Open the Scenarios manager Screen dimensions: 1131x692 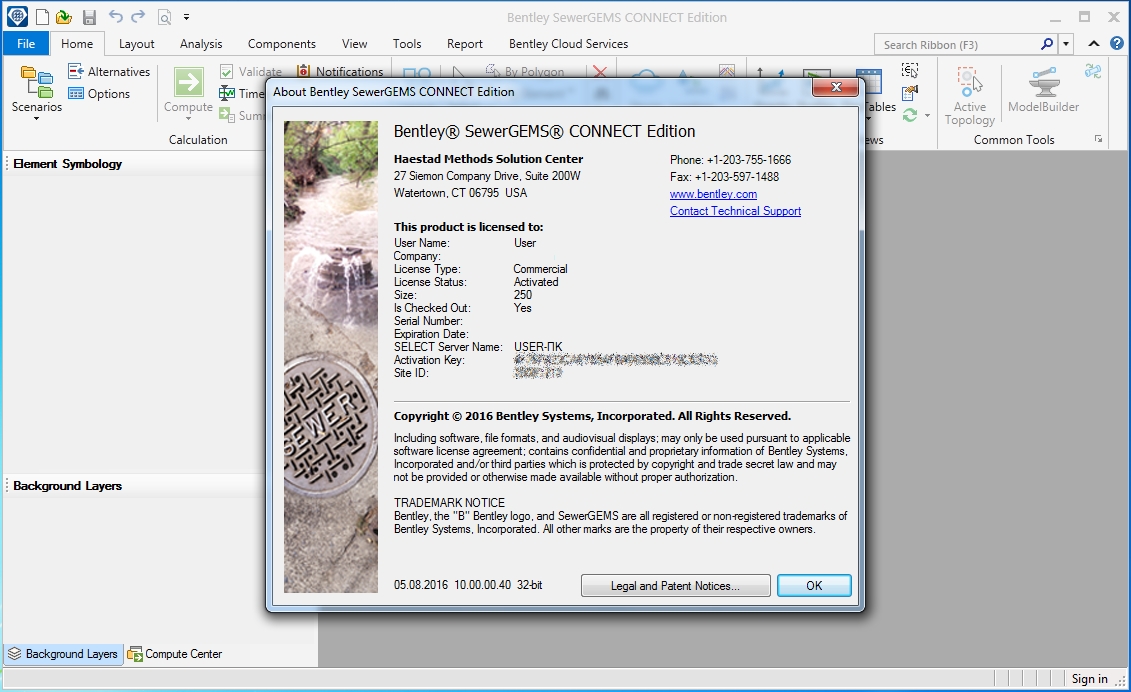click(37, 92)
